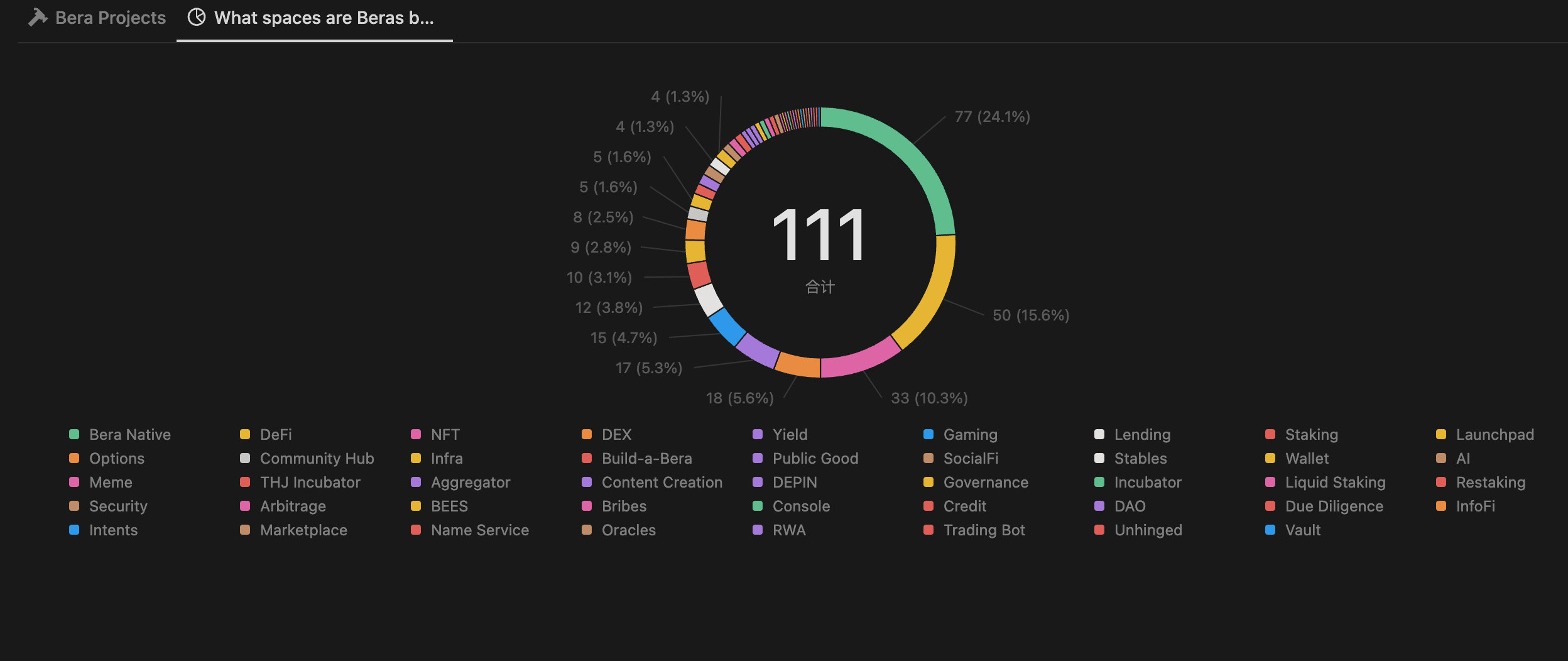Select the Wallet legend label
This screenshot has height=661, width=1568.
[x=1307, y=458]
